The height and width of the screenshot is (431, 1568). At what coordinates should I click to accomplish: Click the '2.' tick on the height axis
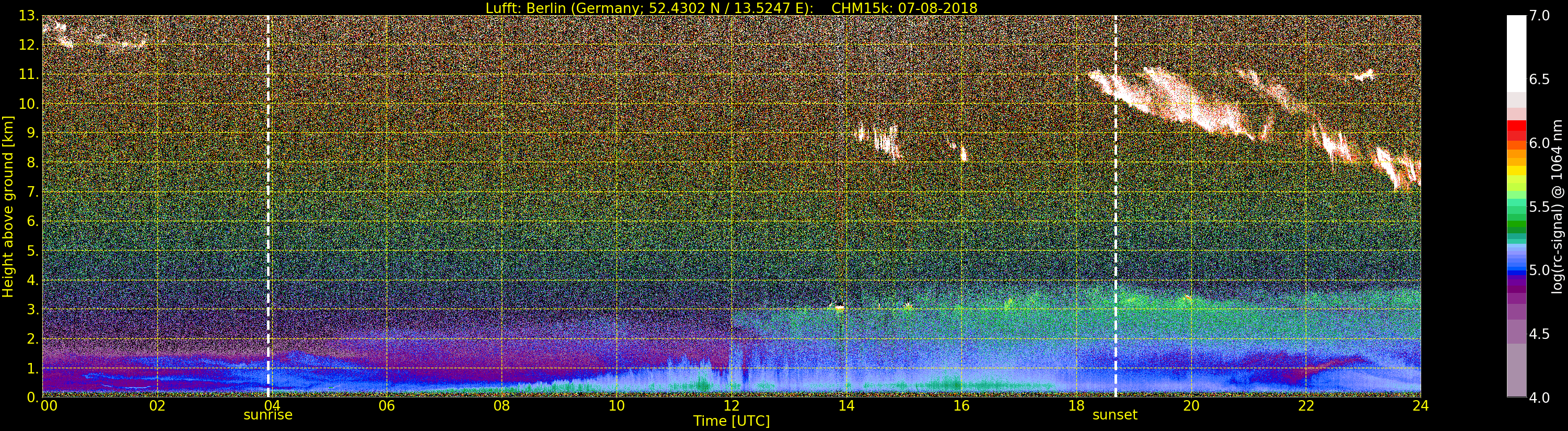pos(33,338)
